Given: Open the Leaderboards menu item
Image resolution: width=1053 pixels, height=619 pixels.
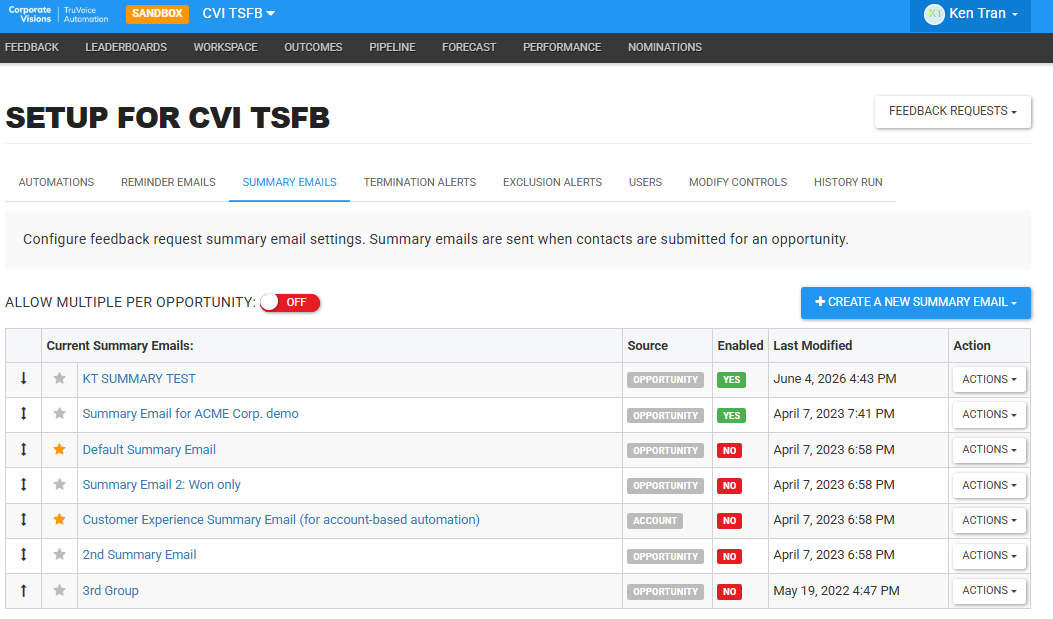Looking at the screenshot, I should point(126,48).
